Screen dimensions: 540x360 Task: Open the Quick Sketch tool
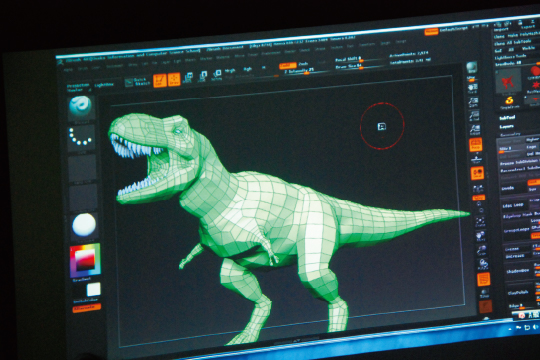coord(137,82)
